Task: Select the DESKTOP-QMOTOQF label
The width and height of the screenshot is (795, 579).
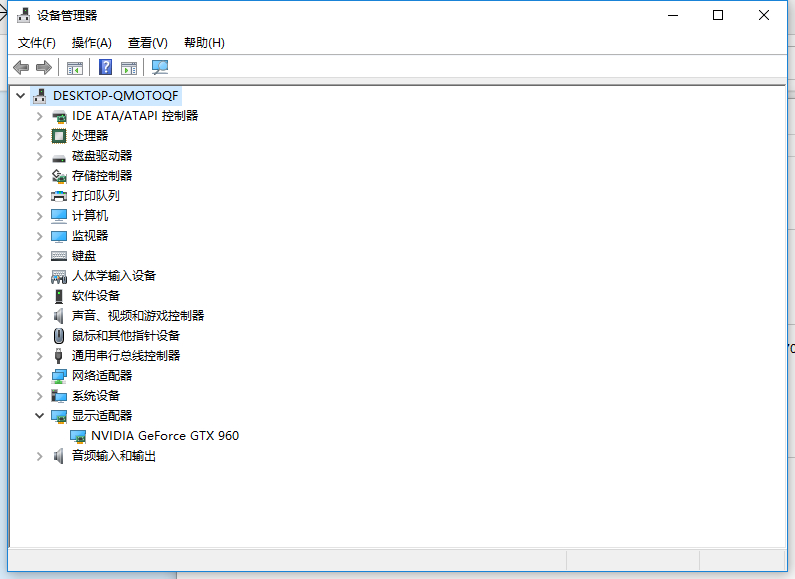Action: 116,95
